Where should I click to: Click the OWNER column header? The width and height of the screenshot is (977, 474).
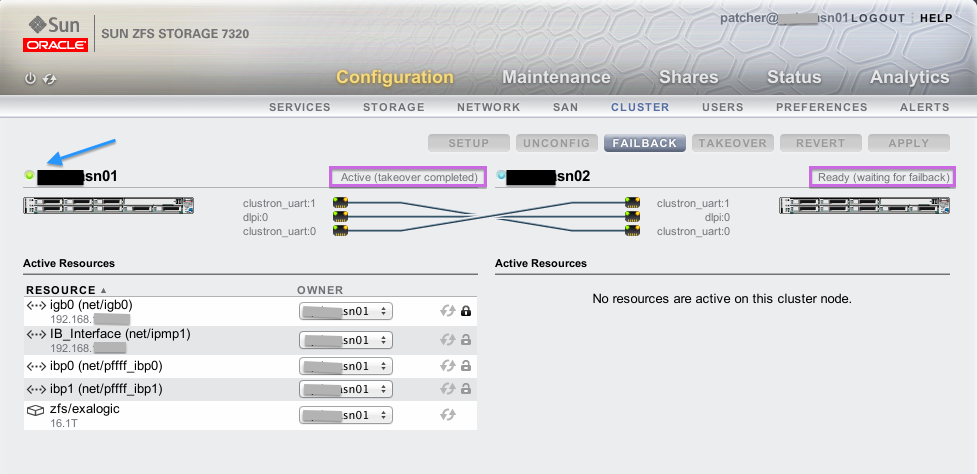pos(320,290)
